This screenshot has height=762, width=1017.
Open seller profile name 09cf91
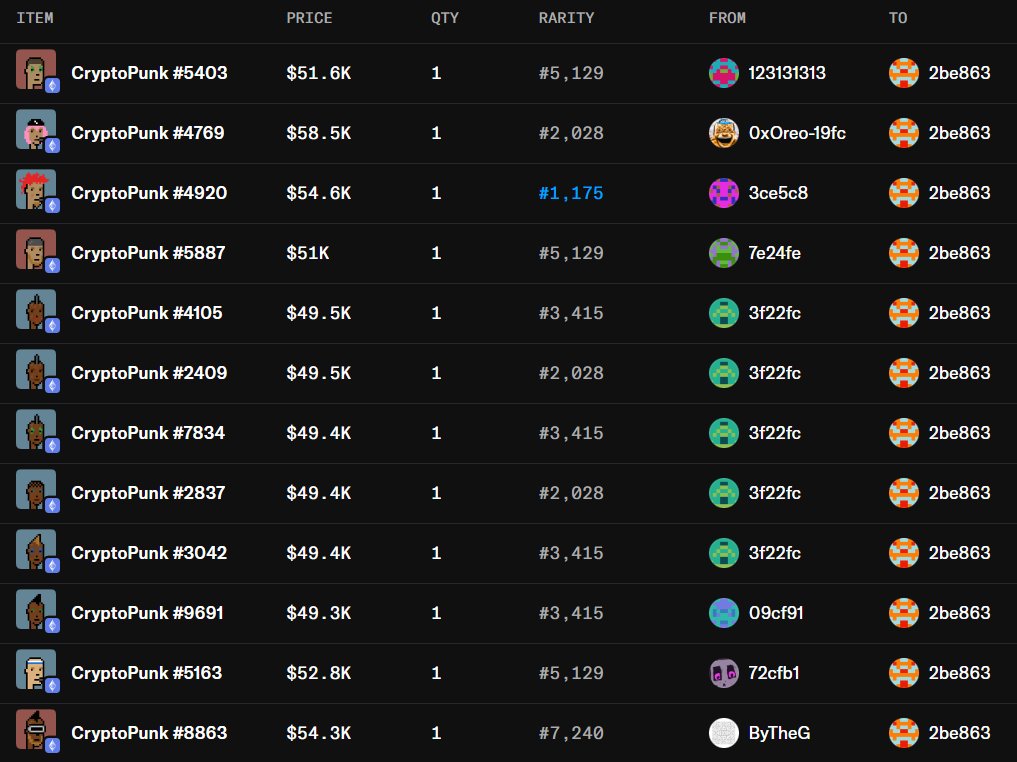tap(776, 613)
